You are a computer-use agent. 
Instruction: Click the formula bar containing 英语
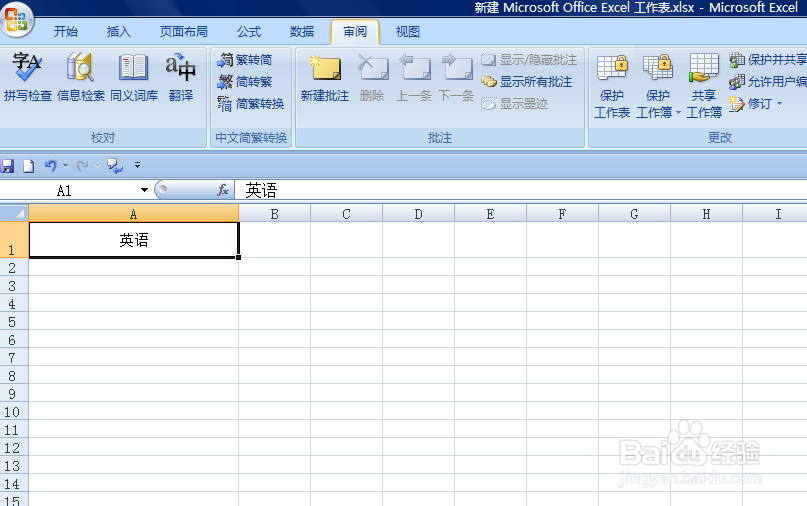coord(520,190)
